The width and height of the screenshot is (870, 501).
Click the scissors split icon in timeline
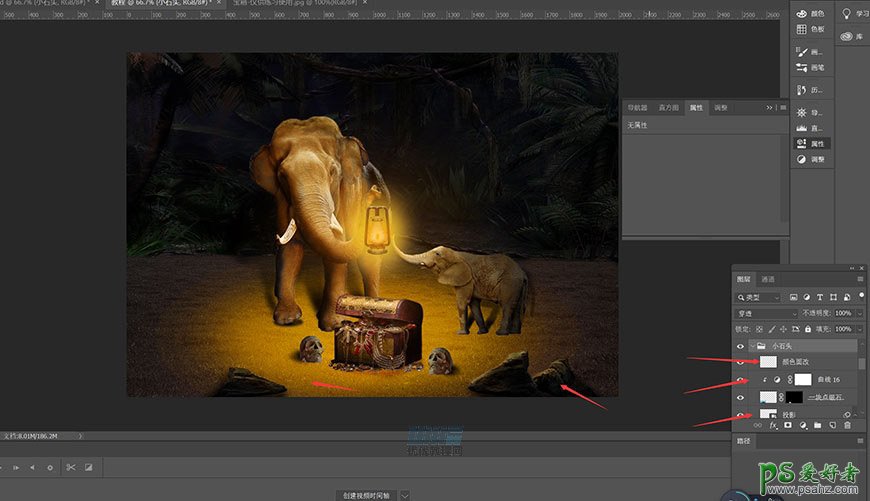pos(70,467)
